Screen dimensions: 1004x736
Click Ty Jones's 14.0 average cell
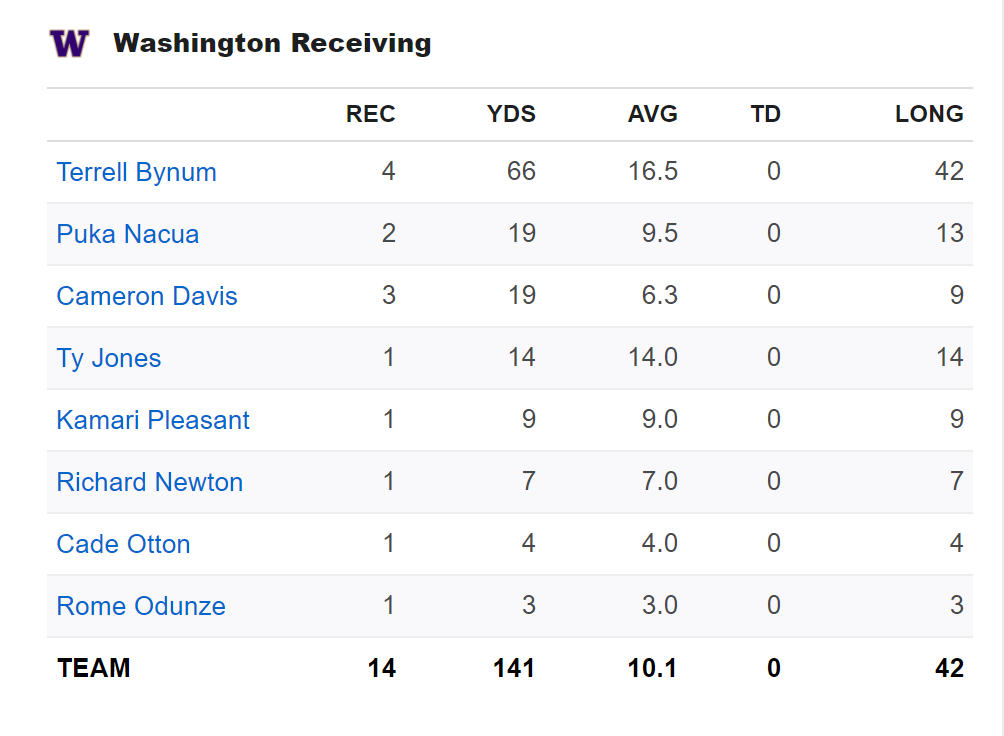(653, 358)
